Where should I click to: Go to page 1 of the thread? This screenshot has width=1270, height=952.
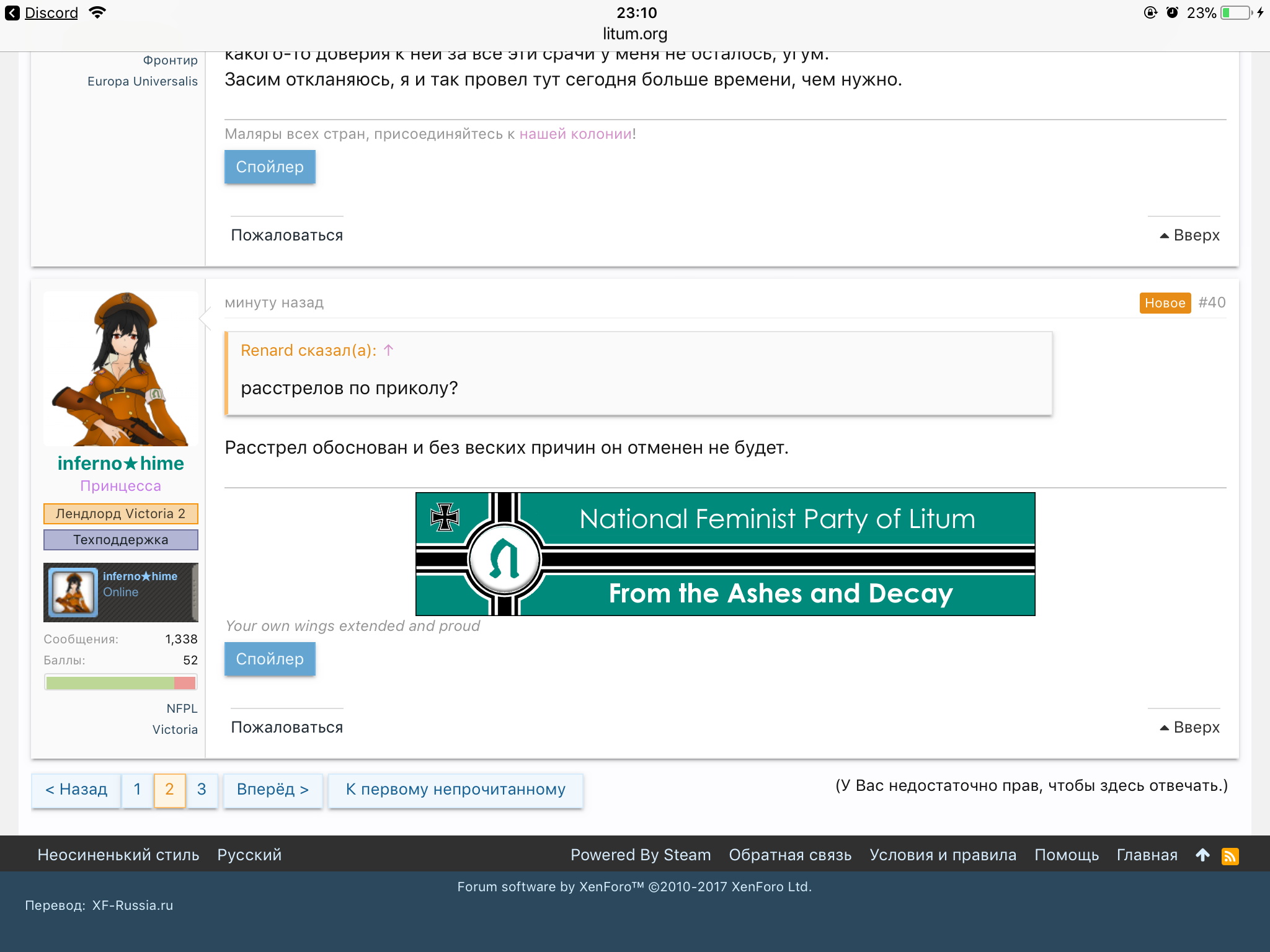(137, 790)
